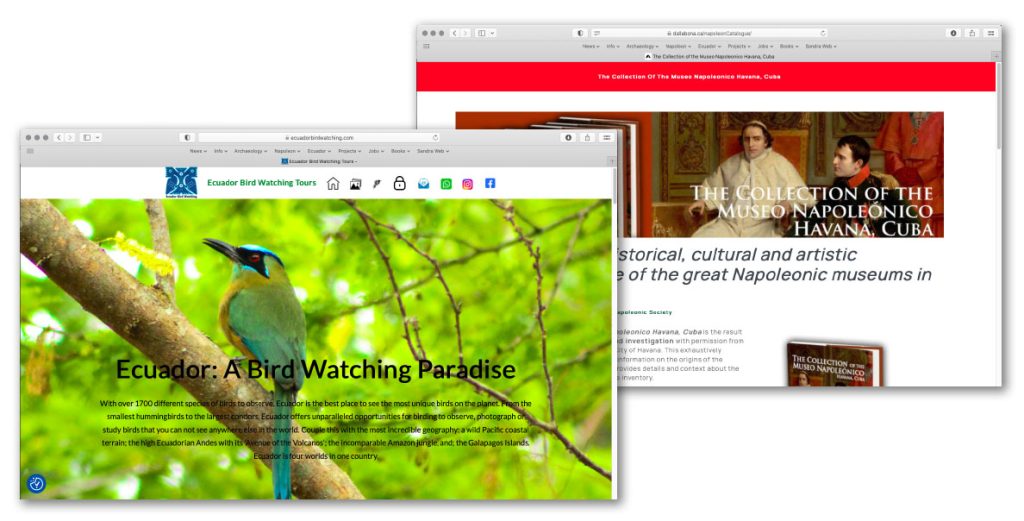This screenshot has height=521, width=1024.
Task: Click the vertical scrollbar of the rear Safari window
Action: pos(999,104)
